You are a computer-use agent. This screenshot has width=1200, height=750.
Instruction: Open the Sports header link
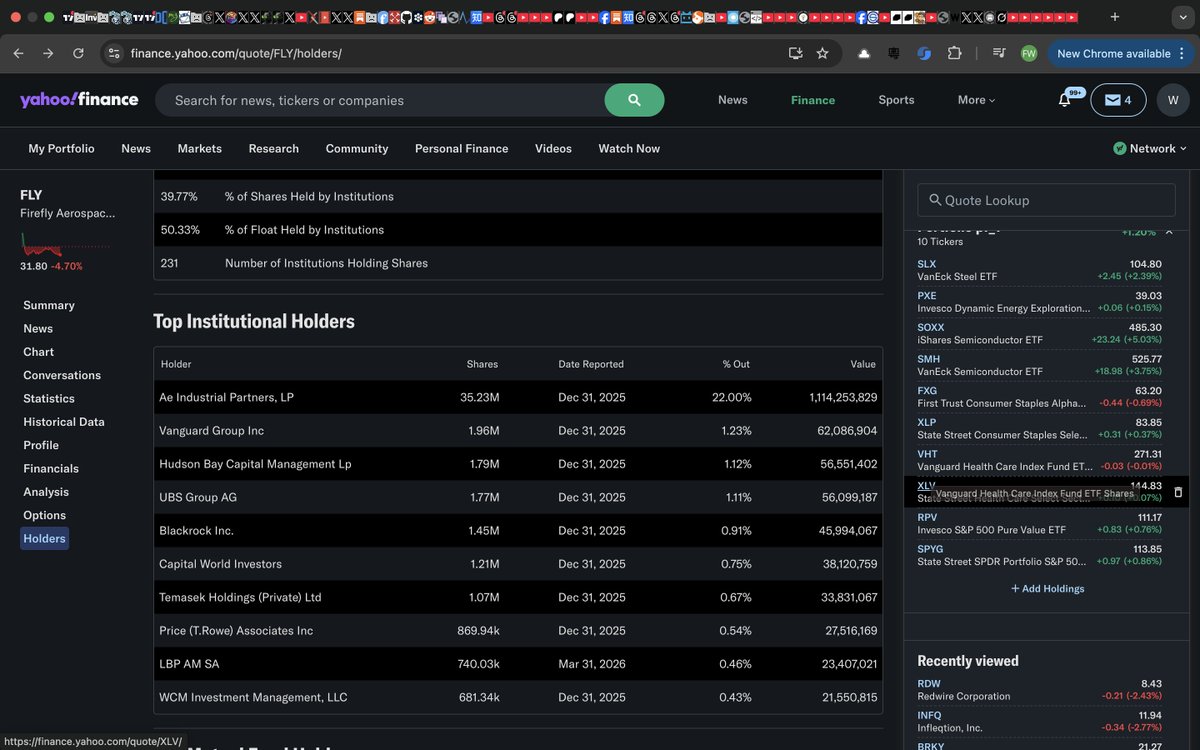(x=896, y=100)
